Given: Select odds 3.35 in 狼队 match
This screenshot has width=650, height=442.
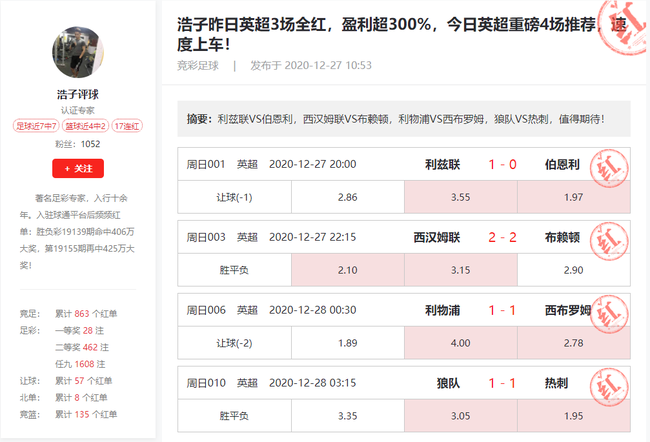Looking at the screenshot, I should (x=347, y=416).
